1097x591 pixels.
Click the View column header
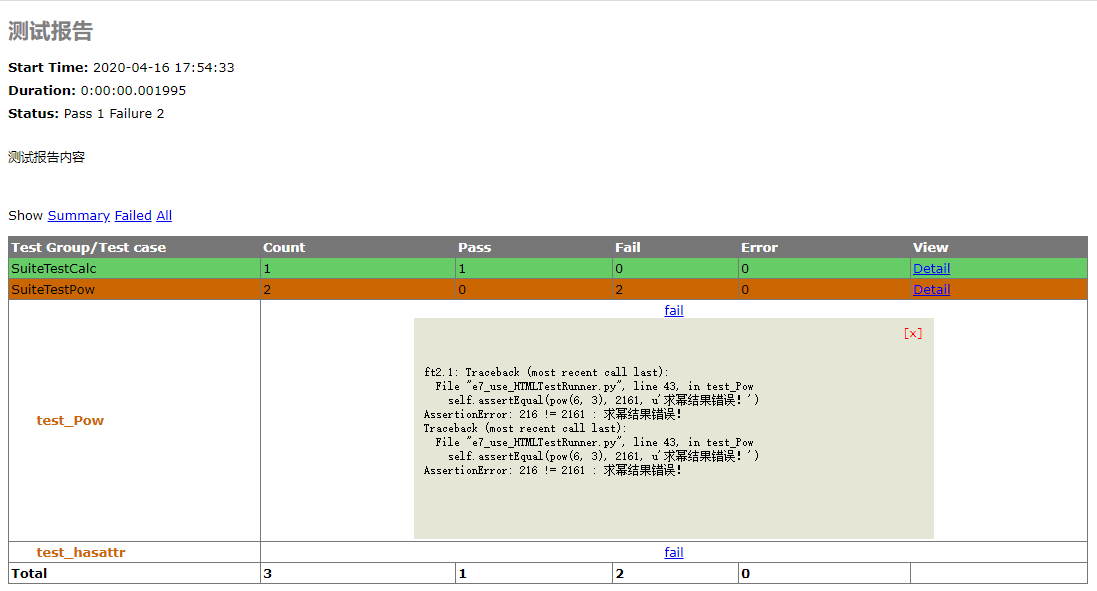[930, 248]
